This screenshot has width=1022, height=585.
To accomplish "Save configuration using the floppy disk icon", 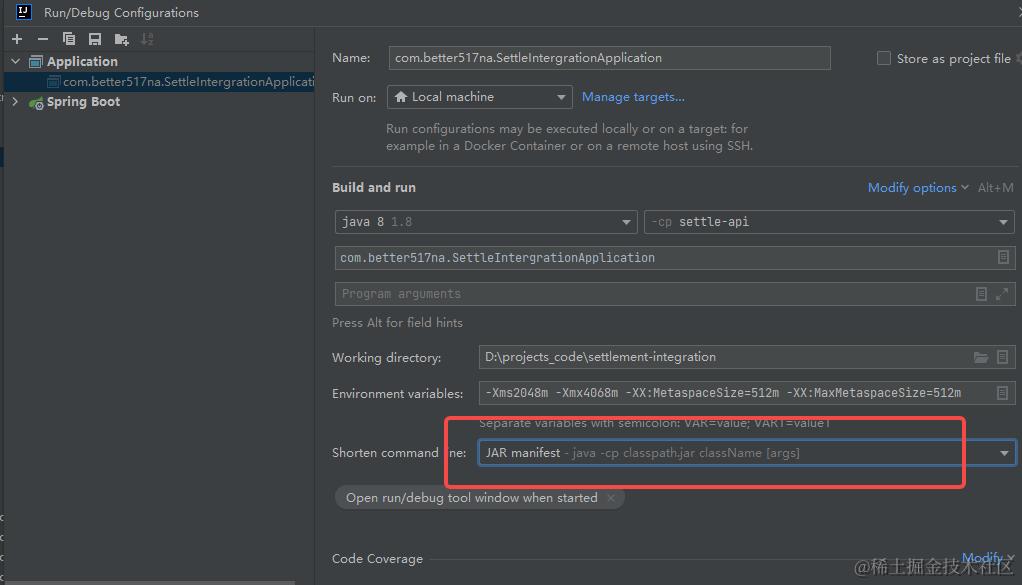I will [x=95, y=39].
